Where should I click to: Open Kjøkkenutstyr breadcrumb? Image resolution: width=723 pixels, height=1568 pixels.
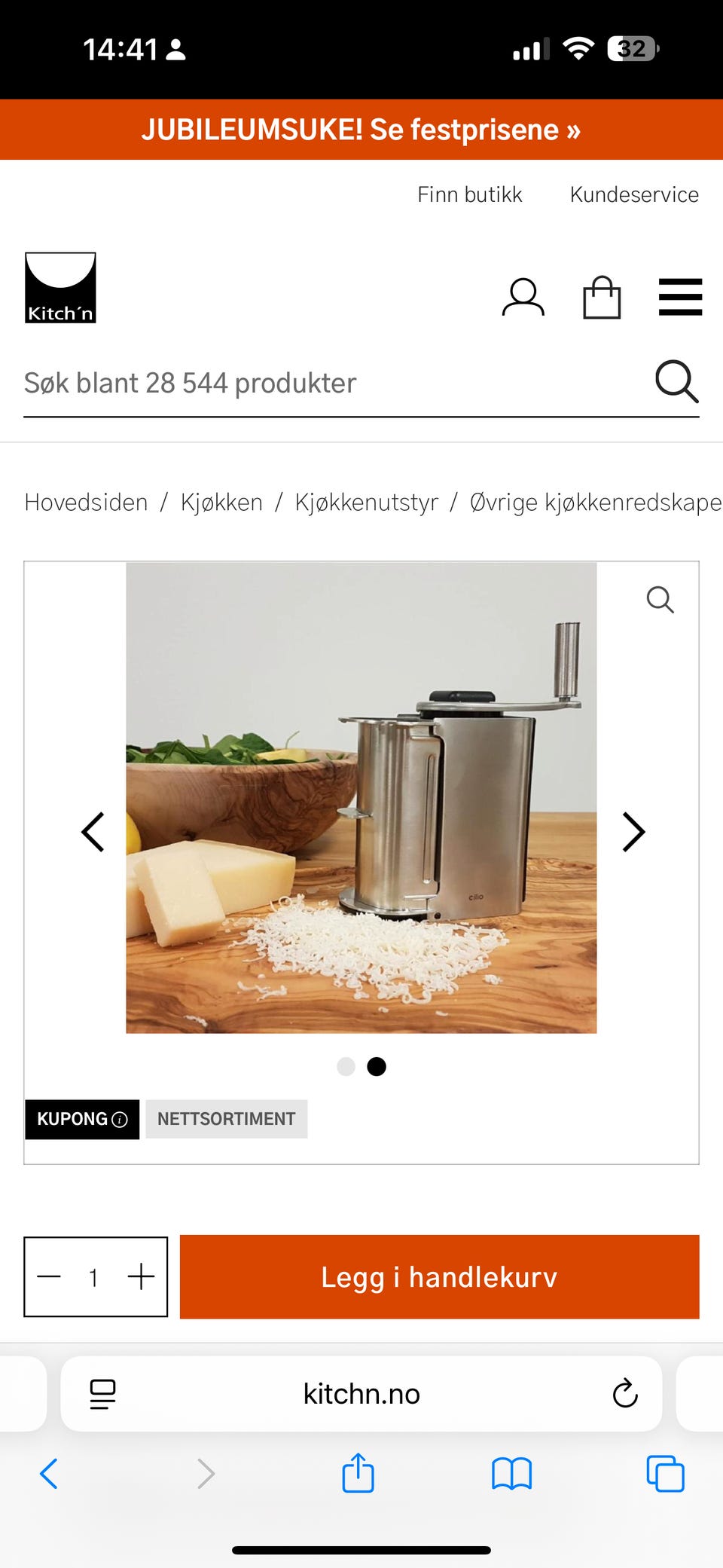point(367,502)
